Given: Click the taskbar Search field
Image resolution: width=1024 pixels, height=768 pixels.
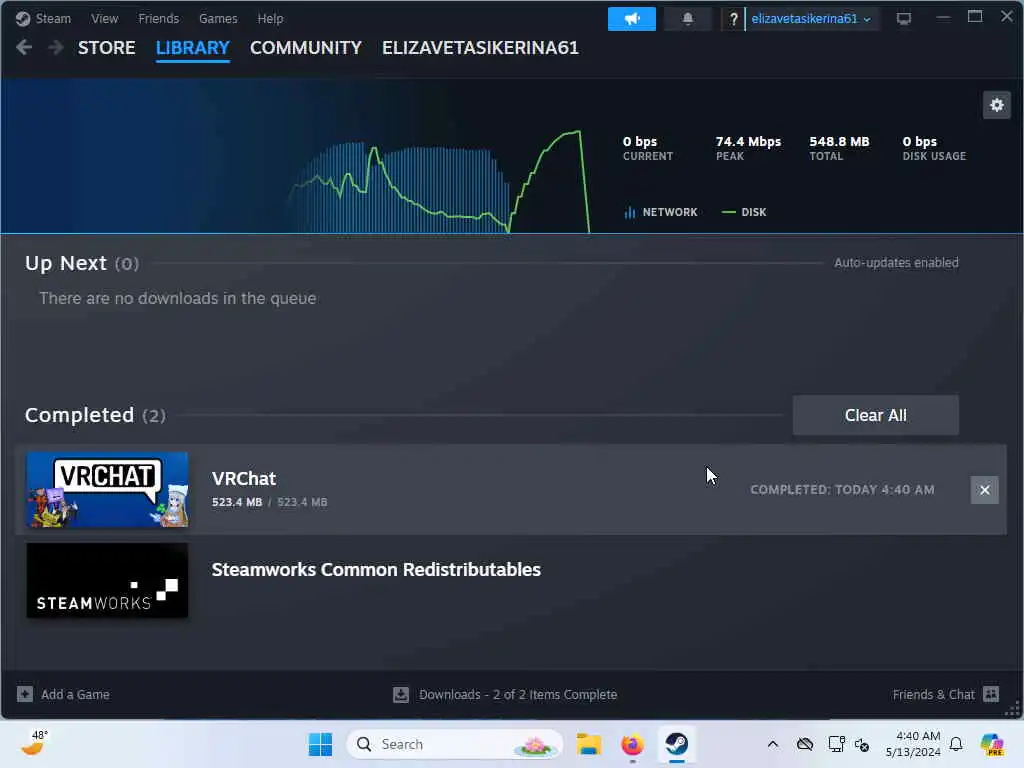Looking at the screenshot, I should [x=455, y=744].
